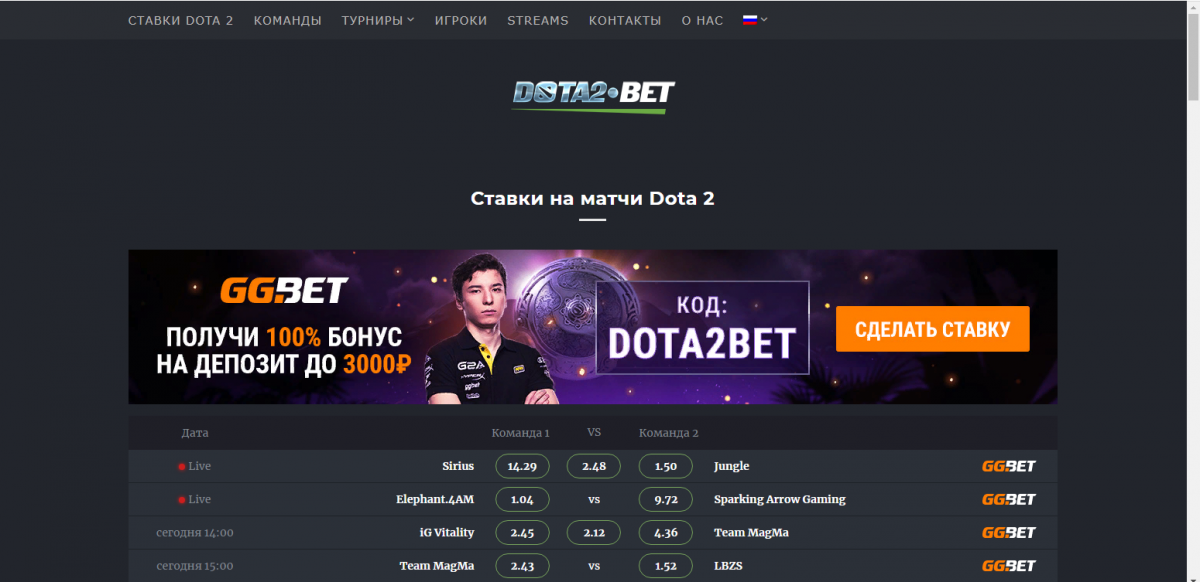Click the DOTA2-BET site logo
This screenshot has height=582, width=1200.
[x=593, y=96]
